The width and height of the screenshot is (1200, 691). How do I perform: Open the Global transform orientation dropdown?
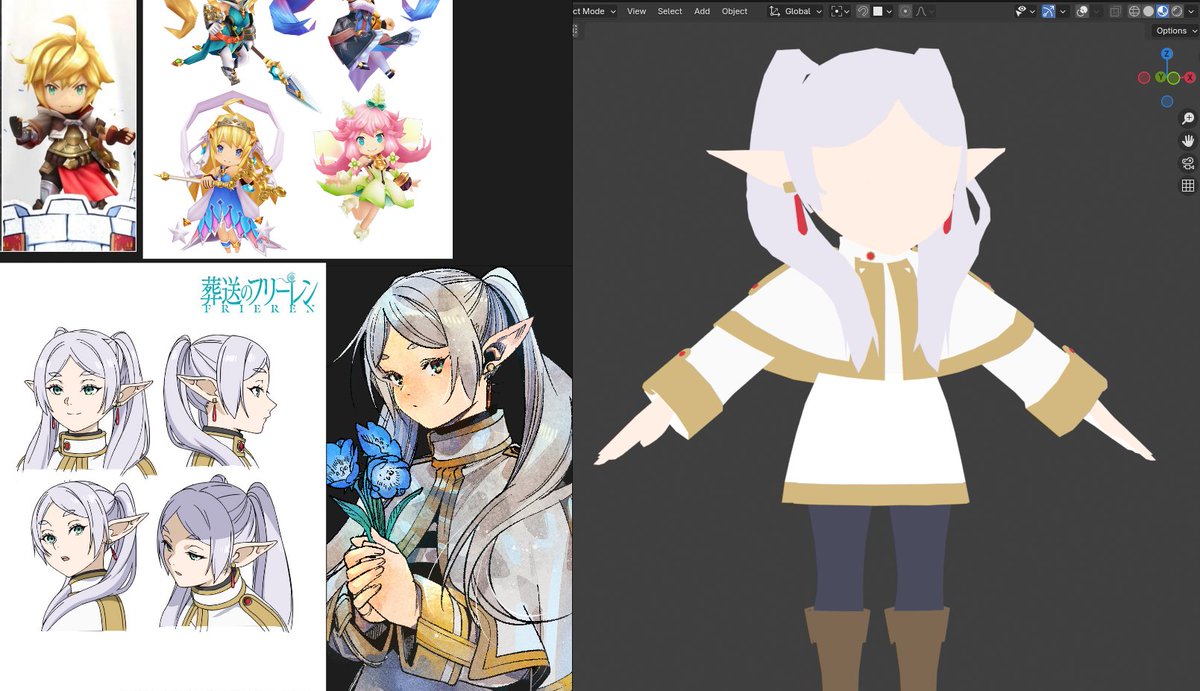(x=796, y=11)
